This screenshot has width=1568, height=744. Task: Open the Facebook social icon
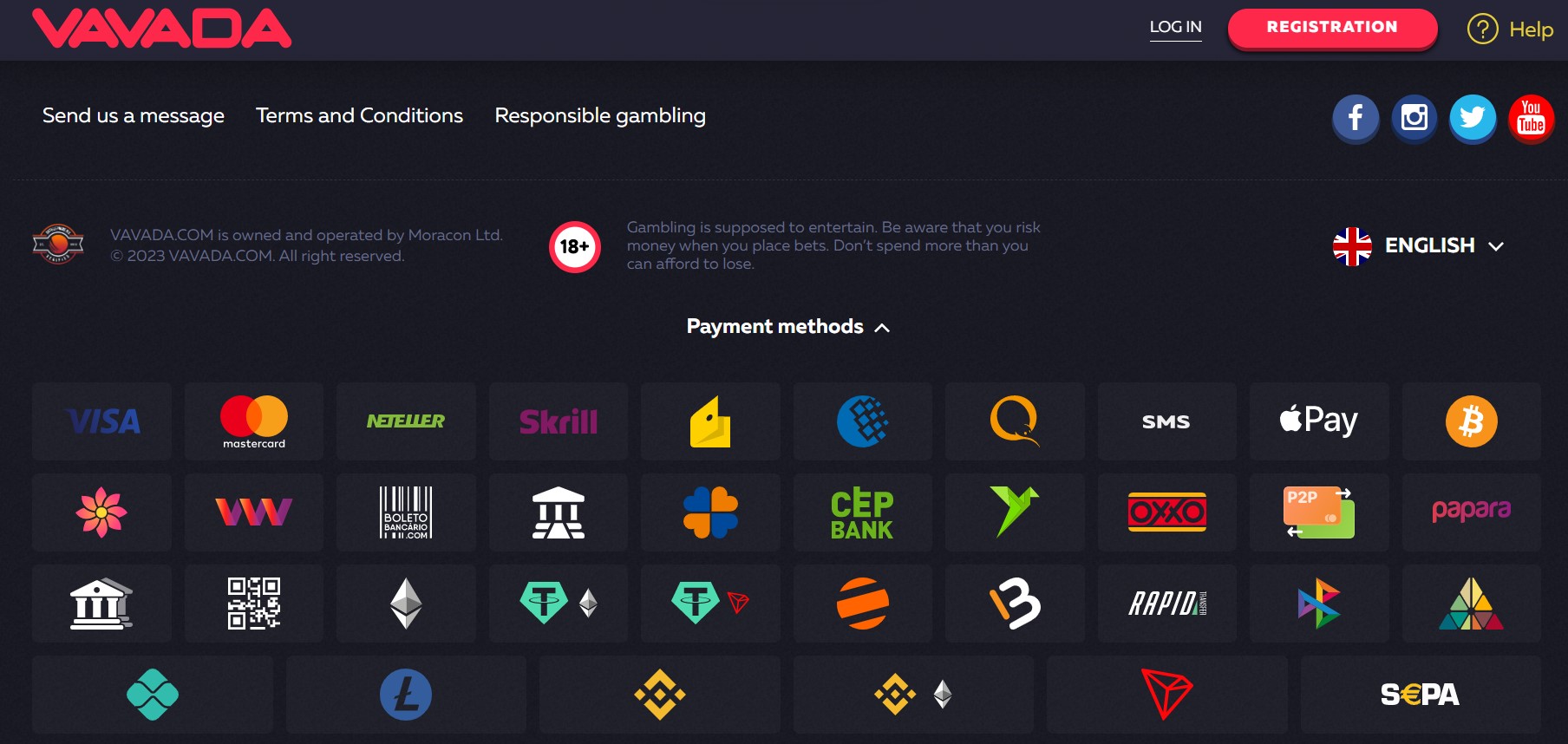(x=1356, y=118)
